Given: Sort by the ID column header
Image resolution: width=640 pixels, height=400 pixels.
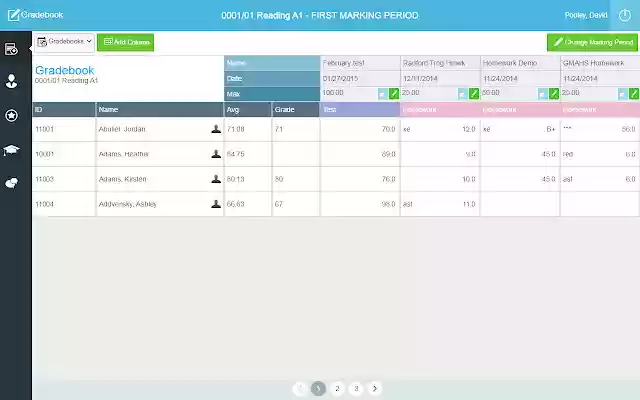Looking at the screenshot, I should point(64,109).
